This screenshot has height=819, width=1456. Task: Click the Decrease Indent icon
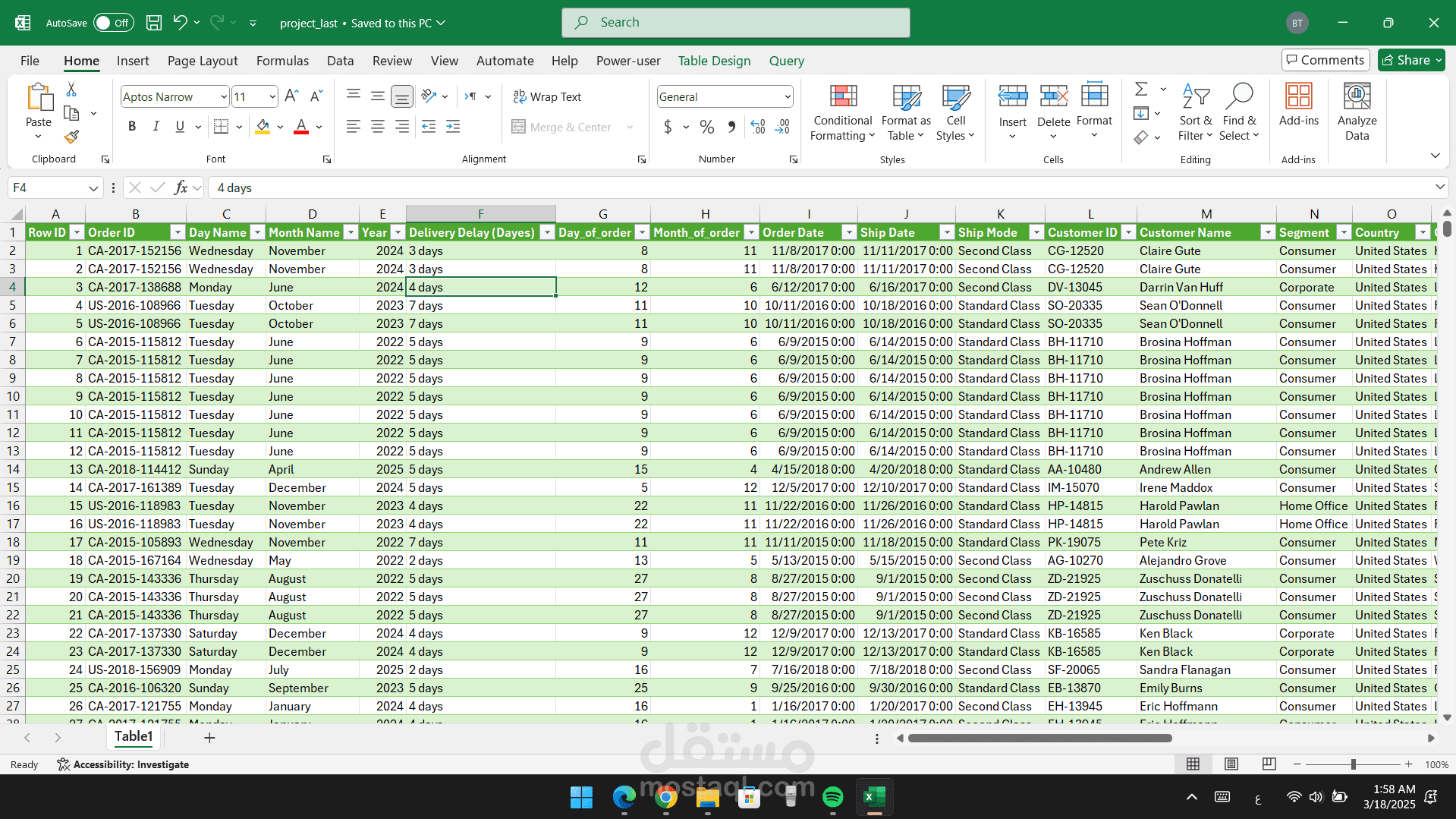pyautogui.click(x=429, y=127)
